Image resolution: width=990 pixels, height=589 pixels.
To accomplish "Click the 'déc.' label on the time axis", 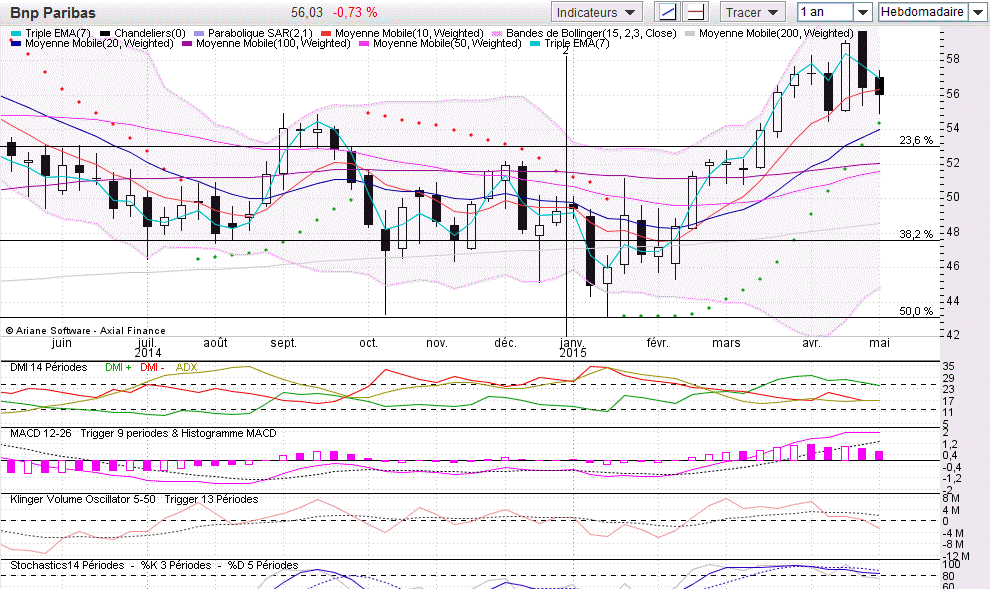I will pos(505,343).
